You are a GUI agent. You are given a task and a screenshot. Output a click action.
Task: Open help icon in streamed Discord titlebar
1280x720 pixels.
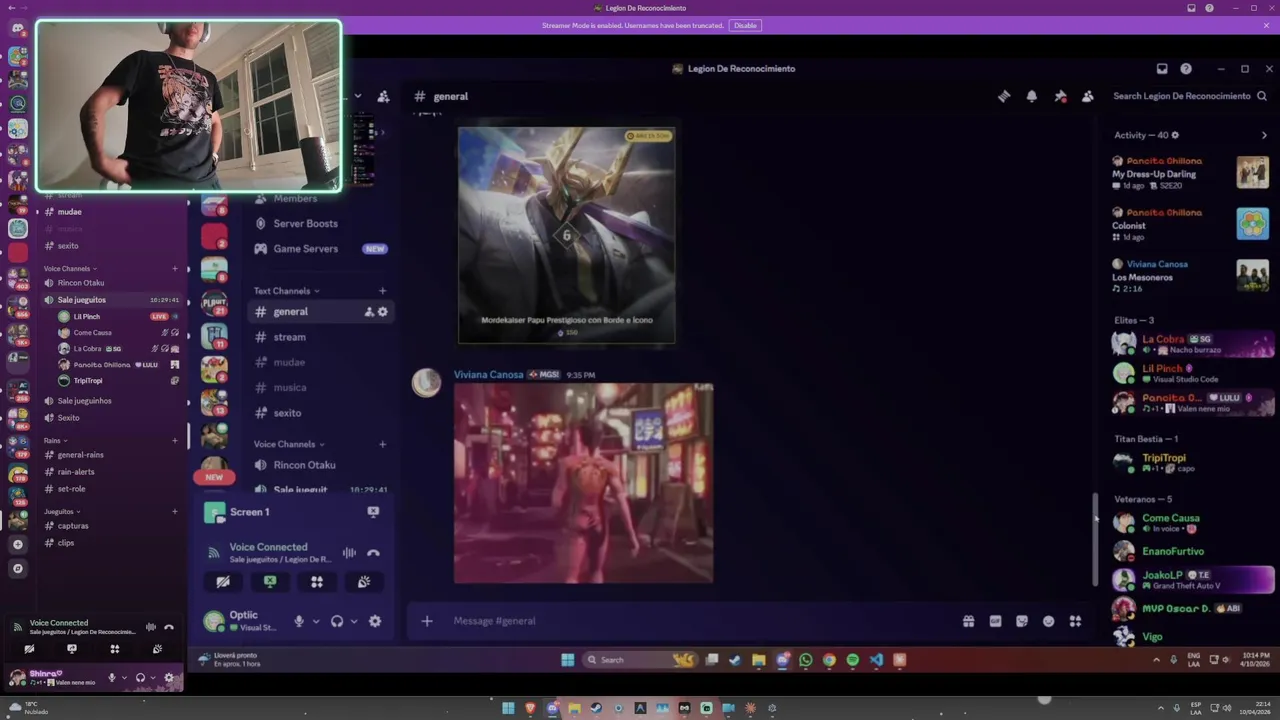pos(1186,69)
